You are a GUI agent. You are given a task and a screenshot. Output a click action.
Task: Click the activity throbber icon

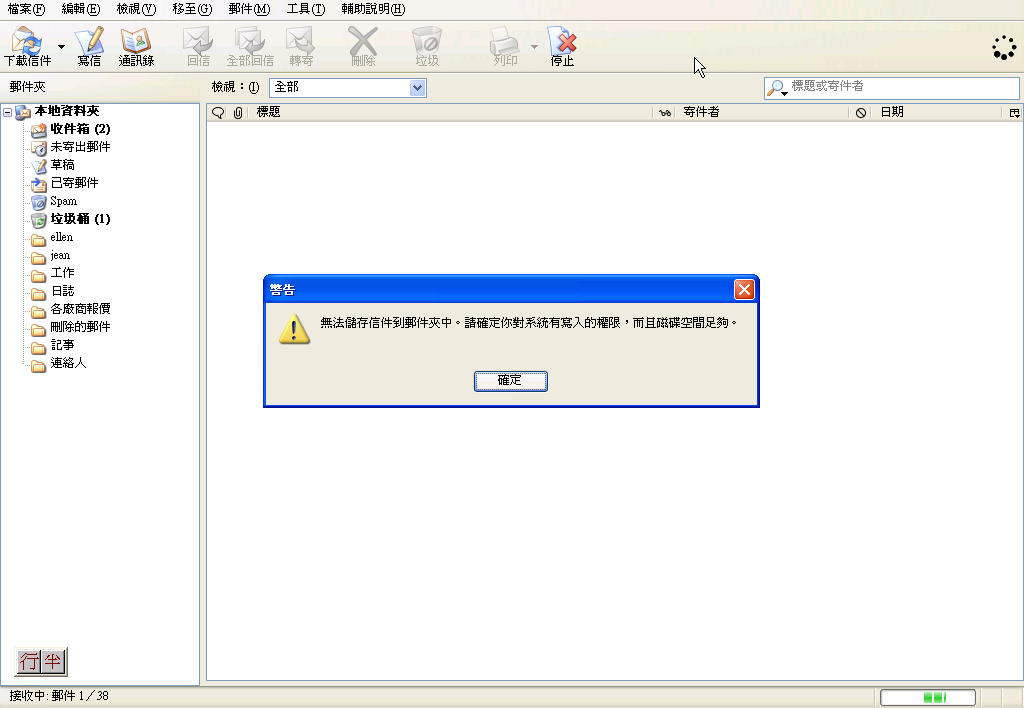tap(1004, 48)
